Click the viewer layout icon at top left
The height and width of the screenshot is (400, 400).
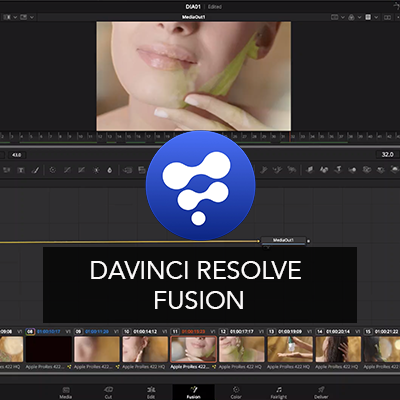point(7,17)
